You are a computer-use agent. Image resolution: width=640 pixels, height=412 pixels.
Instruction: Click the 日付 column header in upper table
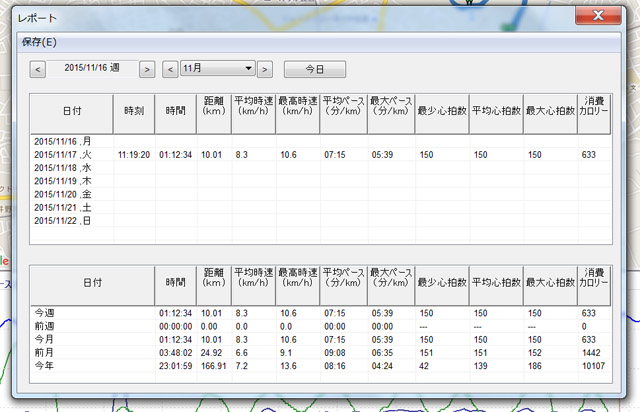(72, 113)
